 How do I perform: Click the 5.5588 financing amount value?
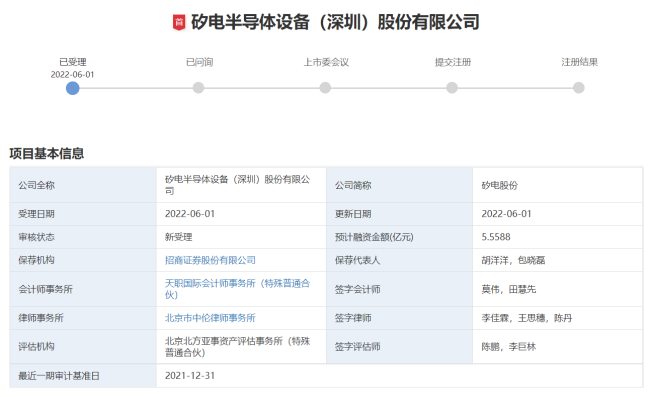coord(496,237)
